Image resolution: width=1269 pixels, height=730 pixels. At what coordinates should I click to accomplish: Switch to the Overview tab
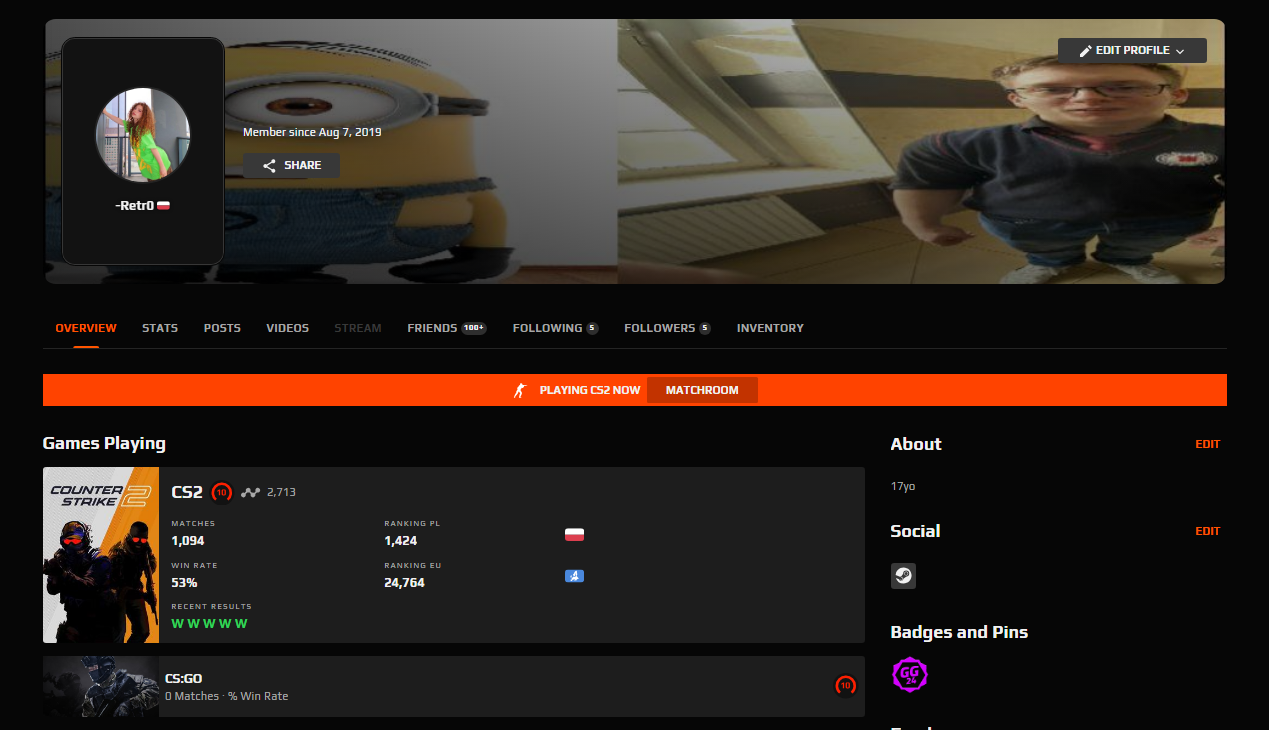coord(86,328)
